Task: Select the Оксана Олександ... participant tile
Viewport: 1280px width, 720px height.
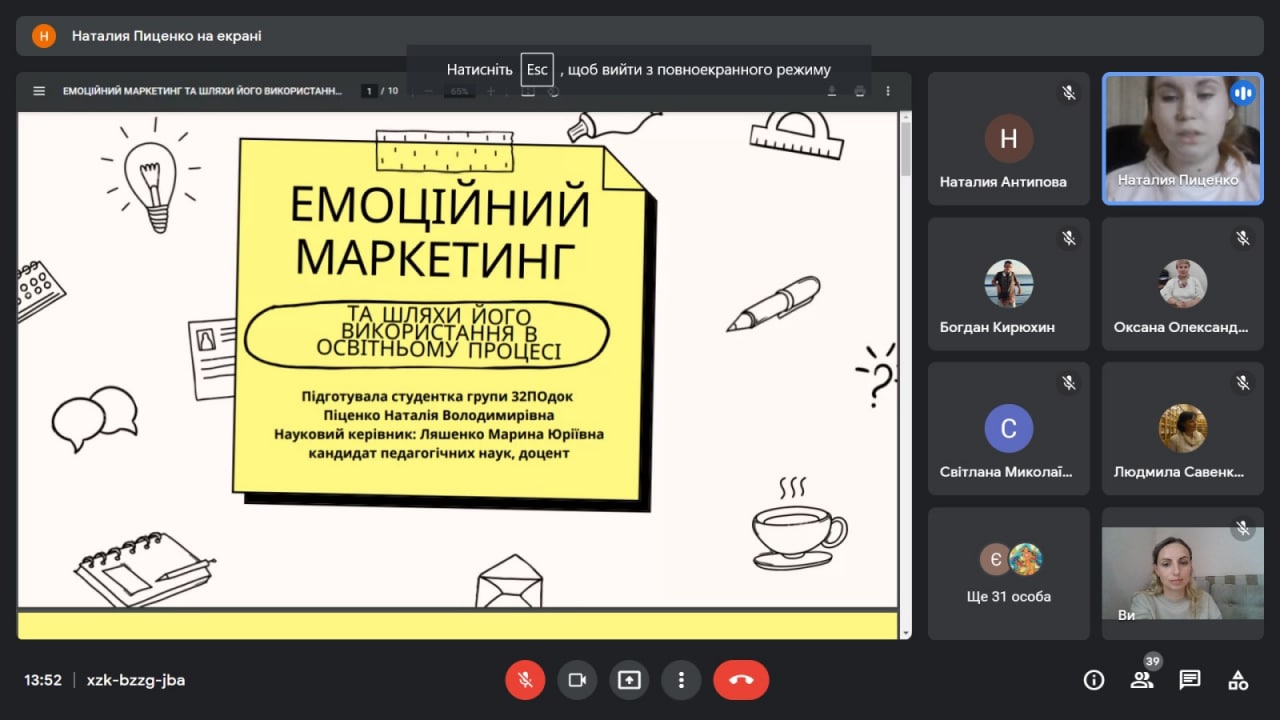Action: click(1183, 284)
